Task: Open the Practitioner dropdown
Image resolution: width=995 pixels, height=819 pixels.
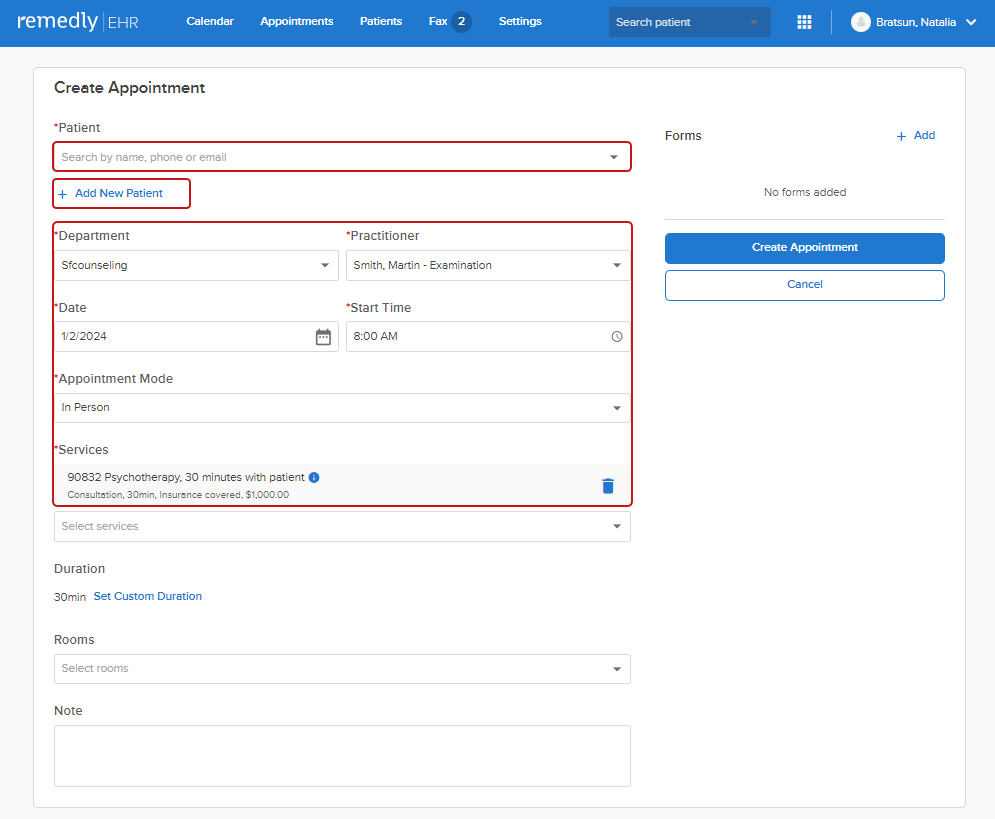Action: click(617, 265)
